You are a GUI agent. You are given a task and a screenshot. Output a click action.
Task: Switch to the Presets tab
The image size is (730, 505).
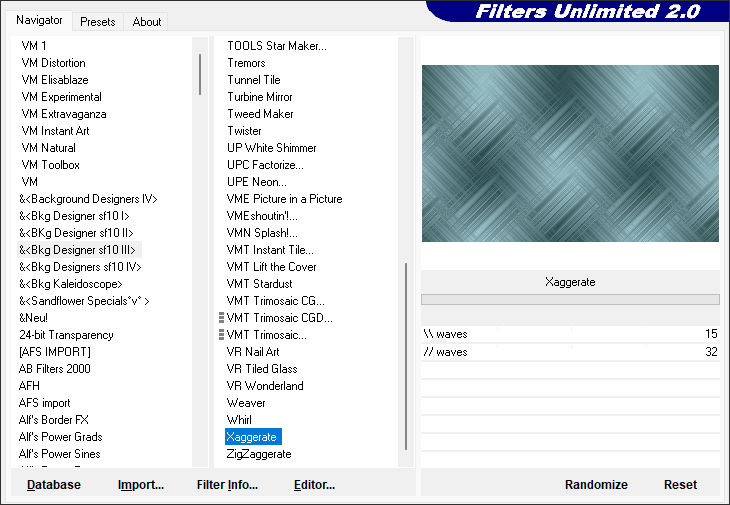click(98, 21)
